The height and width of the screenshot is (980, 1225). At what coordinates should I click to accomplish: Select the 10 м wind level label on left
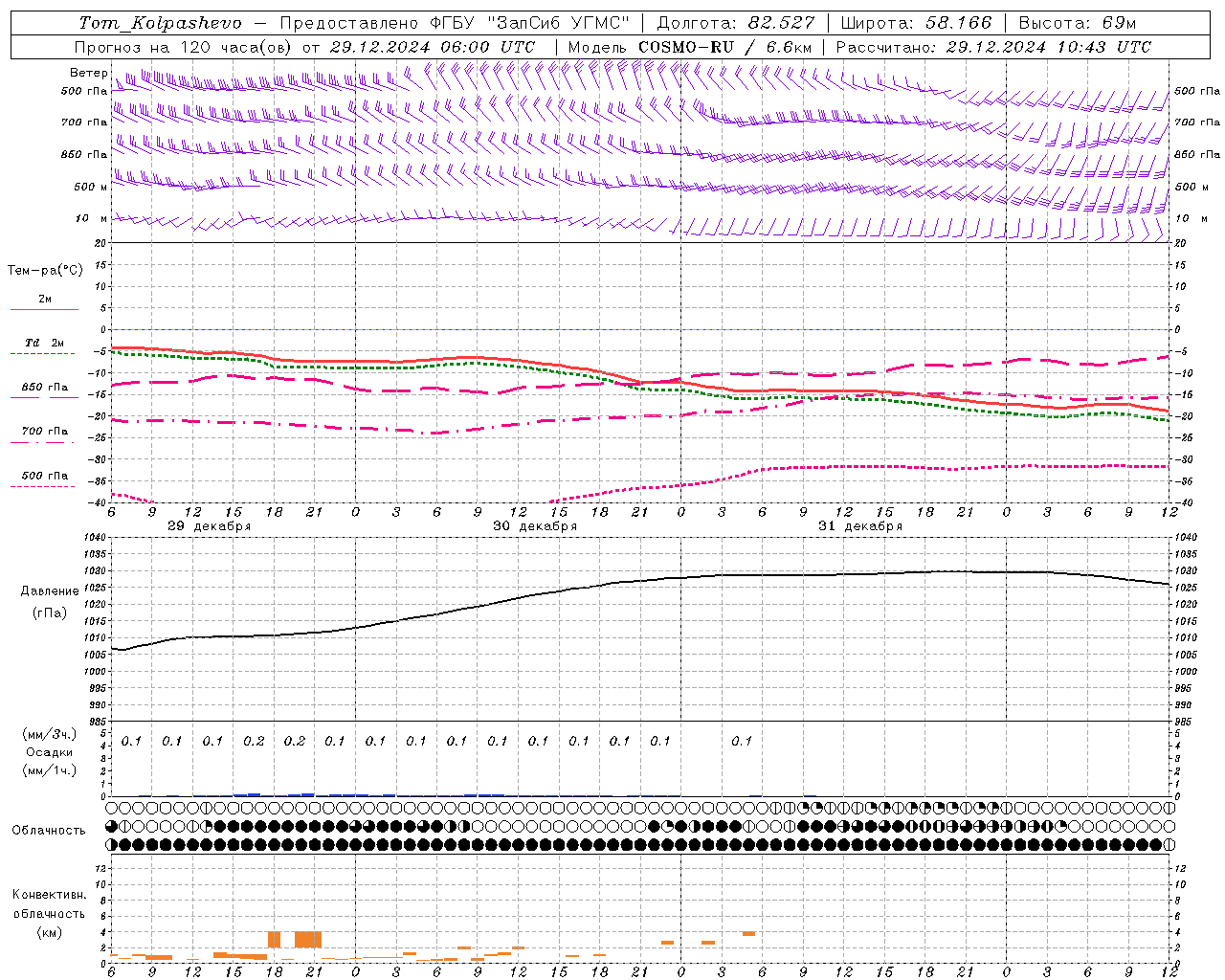pyautogui.click(x=91, y=218)
